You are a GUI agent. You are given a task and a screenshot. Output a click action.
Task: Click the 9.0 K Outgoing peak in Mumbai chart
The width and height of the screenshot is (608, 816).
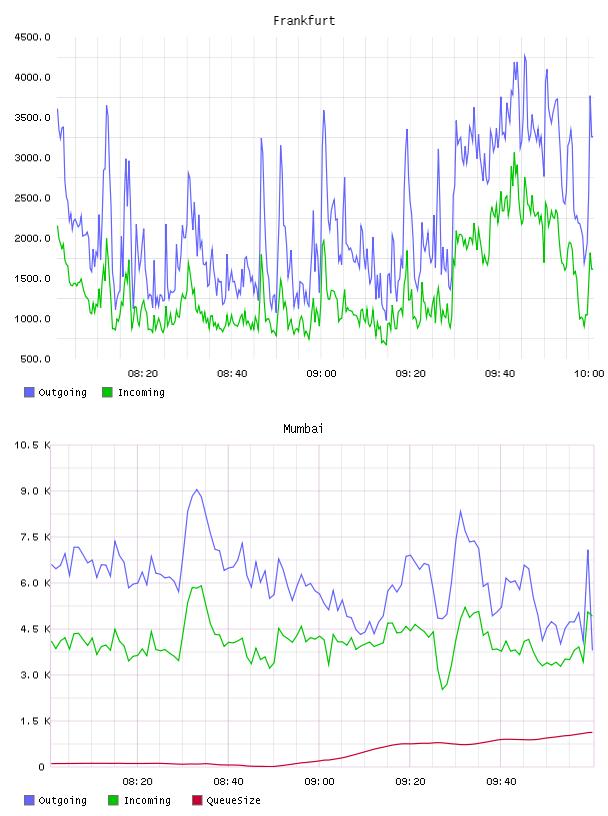click(x=196, y=490)
